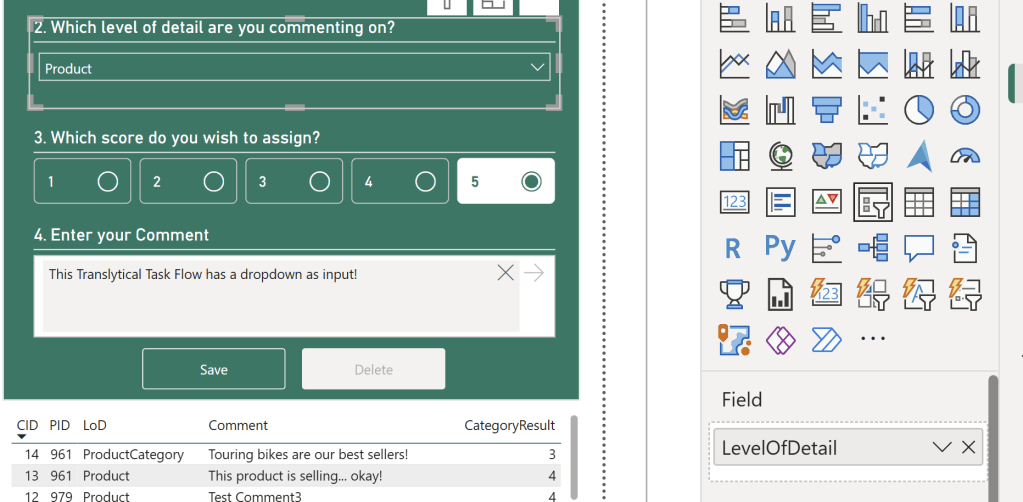The height and width of the screenshot is (502, 1023).
Task: Insert the Q&A speech bubble visual
Action: pyautogui.click(x=918, y=247)
